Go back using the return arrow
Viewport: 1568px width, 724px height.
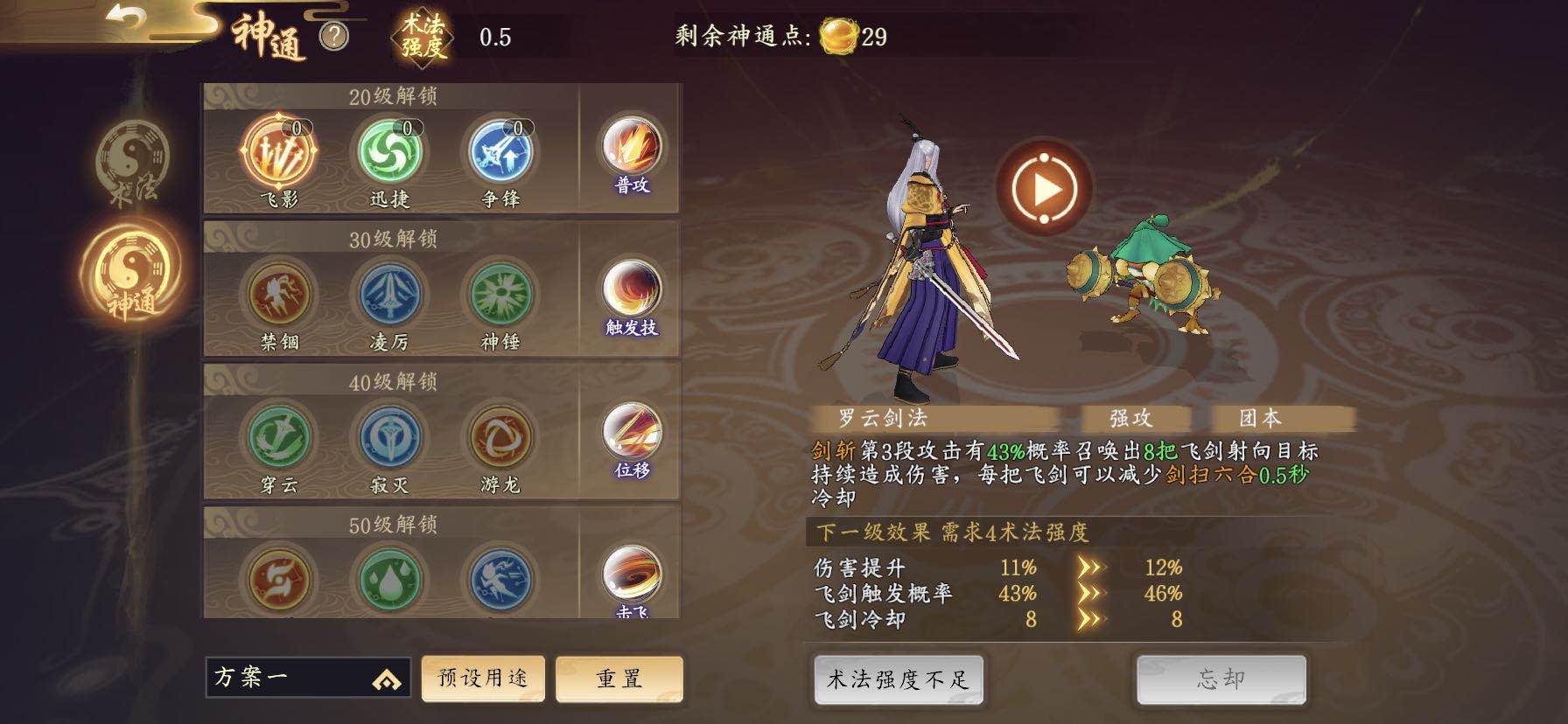132,18
